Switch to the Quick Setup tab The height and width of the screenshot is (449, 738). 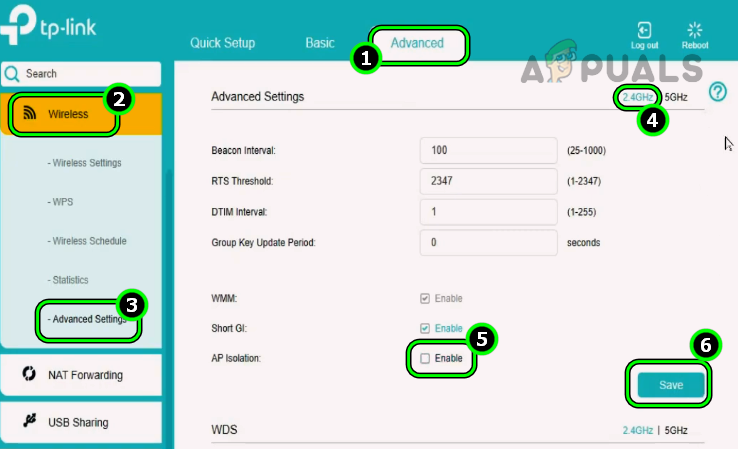coord(223,43)
